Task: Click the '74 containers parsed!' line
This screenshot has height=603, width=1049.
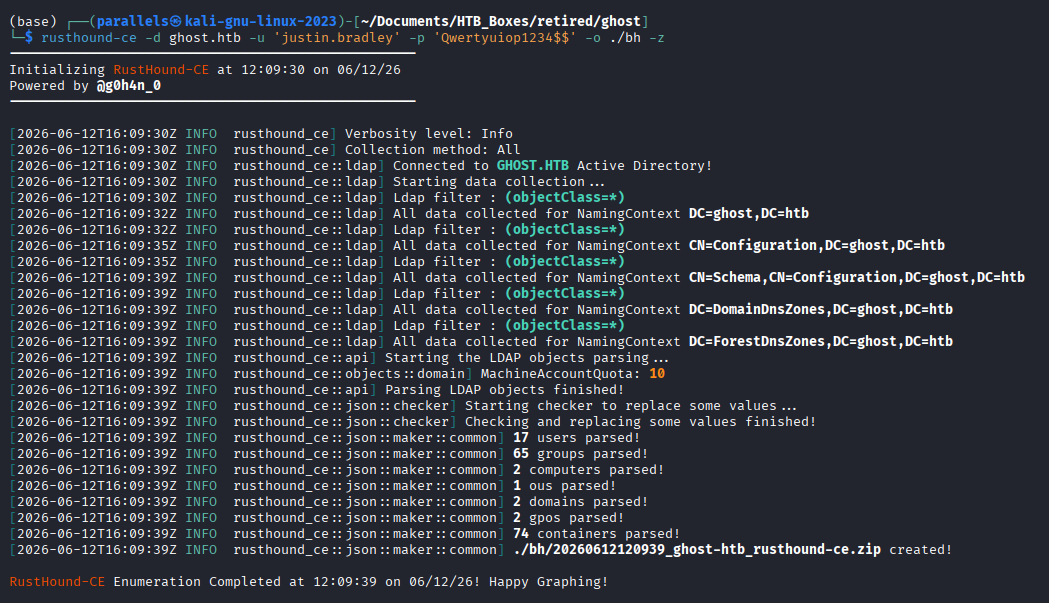Action: click(x=597, y=534)
